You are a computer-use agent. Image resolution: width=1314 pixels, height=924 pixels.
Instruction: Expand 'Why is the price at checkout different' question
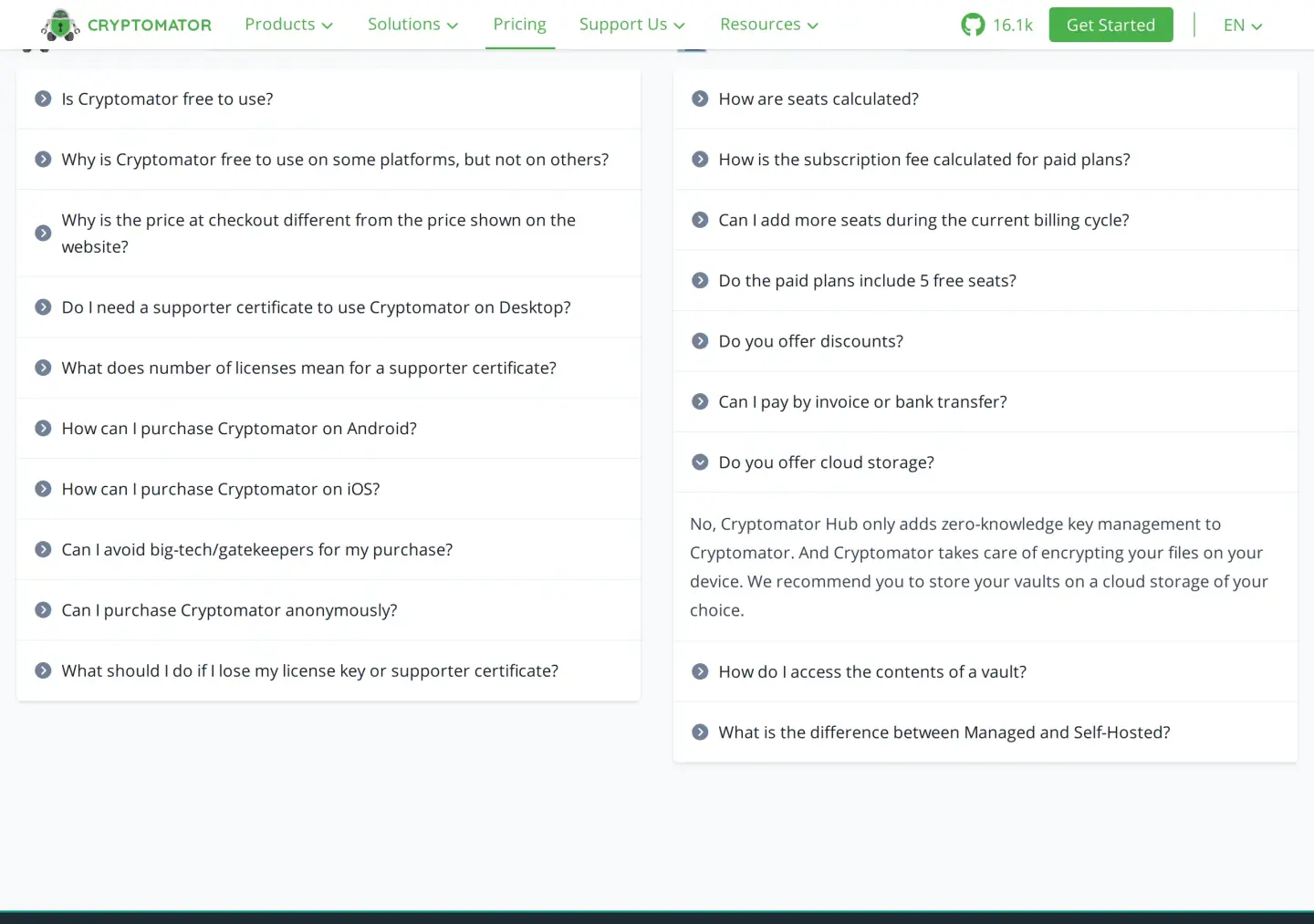pos(328,234)
